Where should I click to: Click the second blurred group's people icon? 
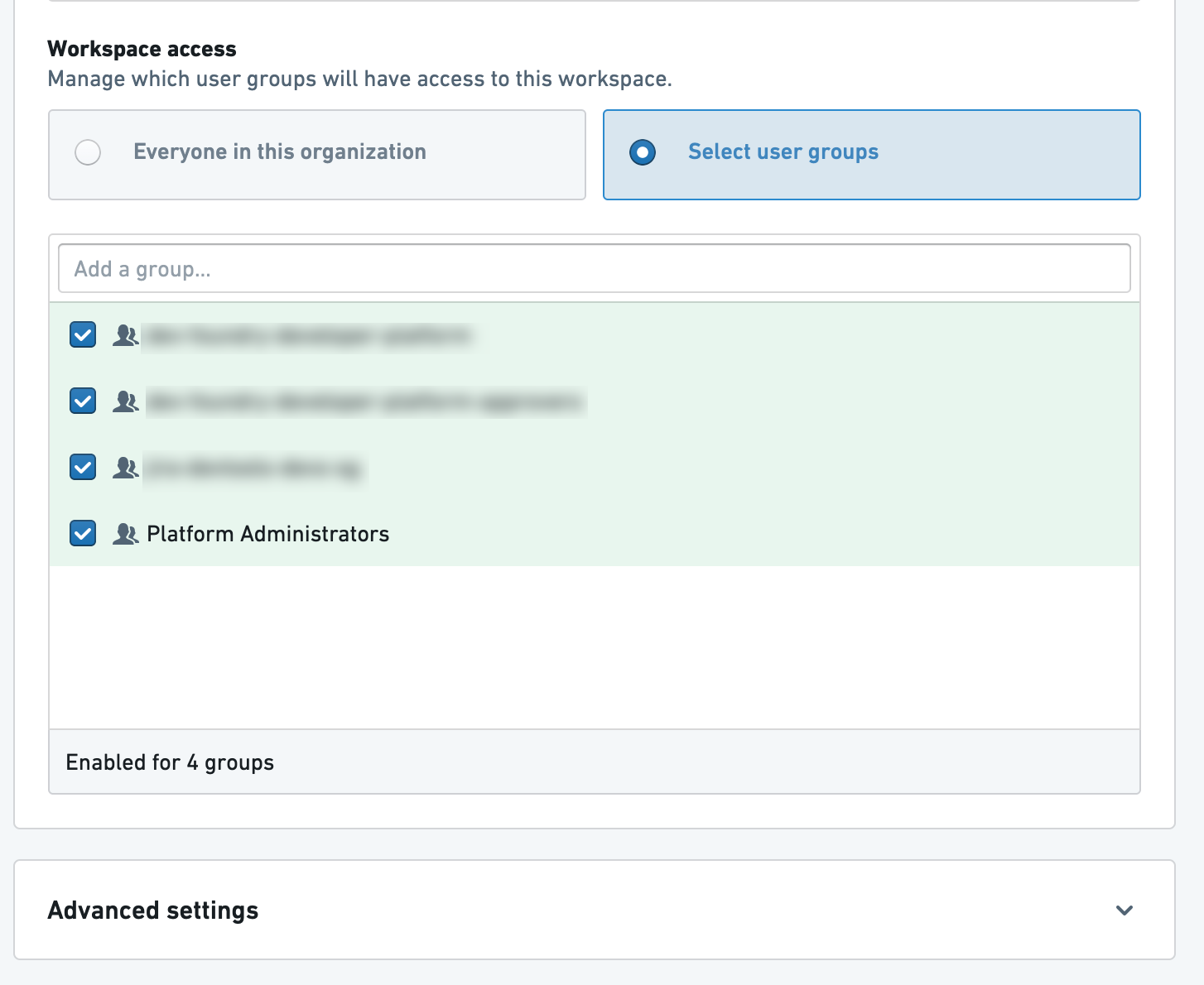(125, 401)
